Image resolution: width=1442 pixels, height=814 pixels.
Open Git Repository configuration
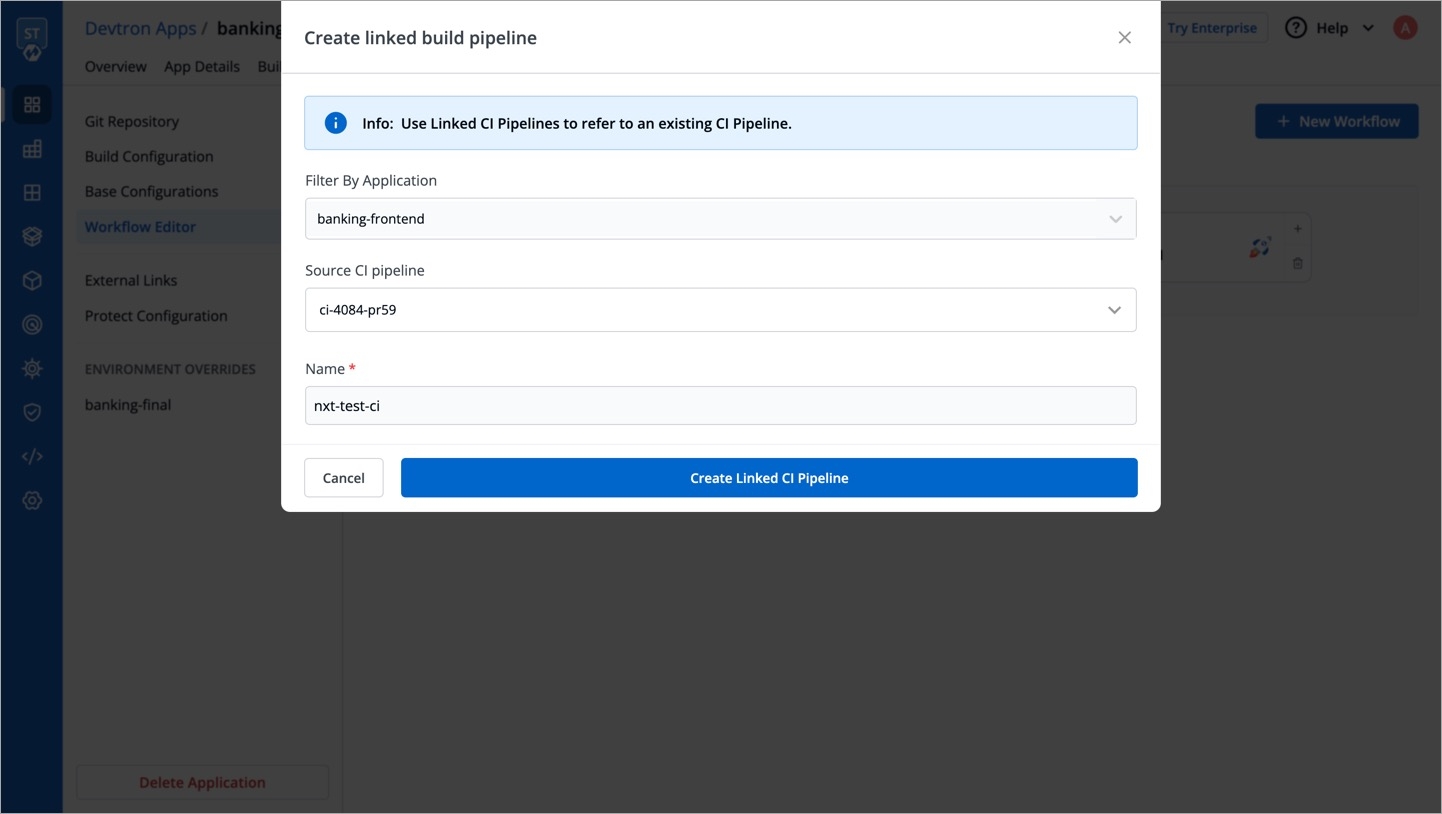132,122
